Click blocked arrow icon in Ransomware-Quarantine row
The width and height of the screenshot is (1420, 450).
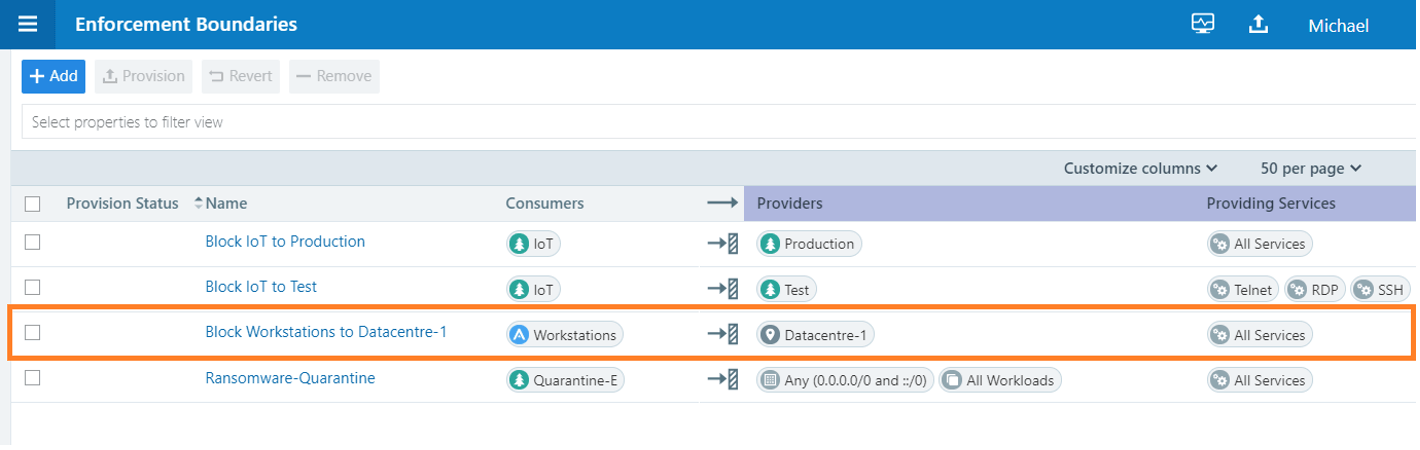(722, 380)
